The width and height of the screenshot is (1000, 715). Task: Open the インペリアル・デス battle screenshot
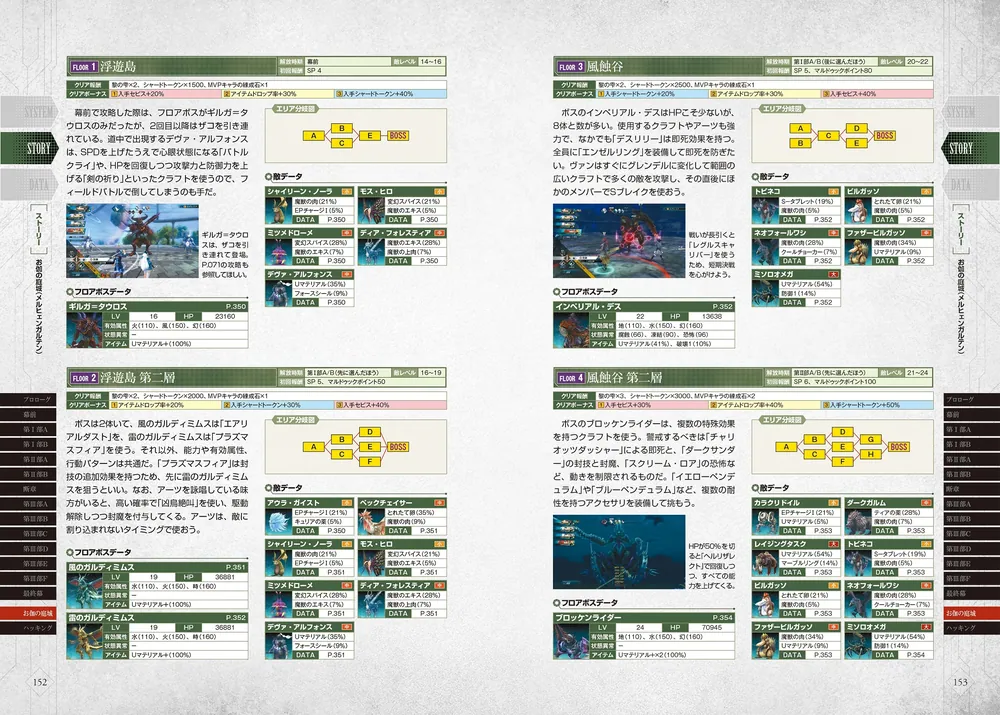[619, 241]
